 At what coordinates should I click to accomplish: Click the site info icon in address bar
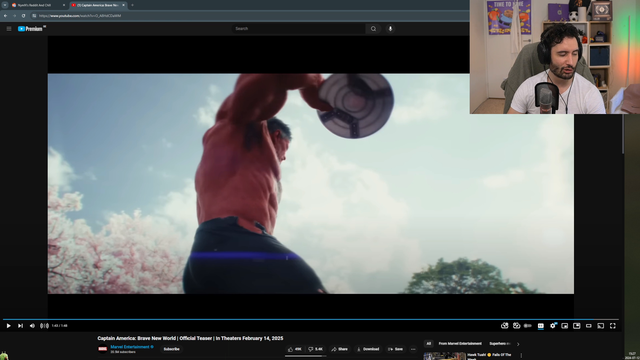34,16
